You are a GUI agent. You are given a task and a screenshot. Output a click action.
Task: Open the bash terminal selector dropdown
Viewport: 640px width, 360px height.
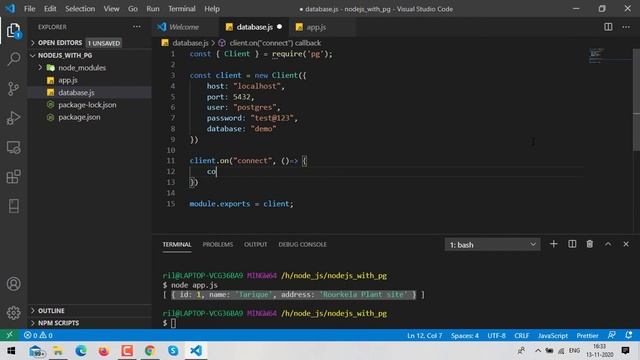click(492, 244)
